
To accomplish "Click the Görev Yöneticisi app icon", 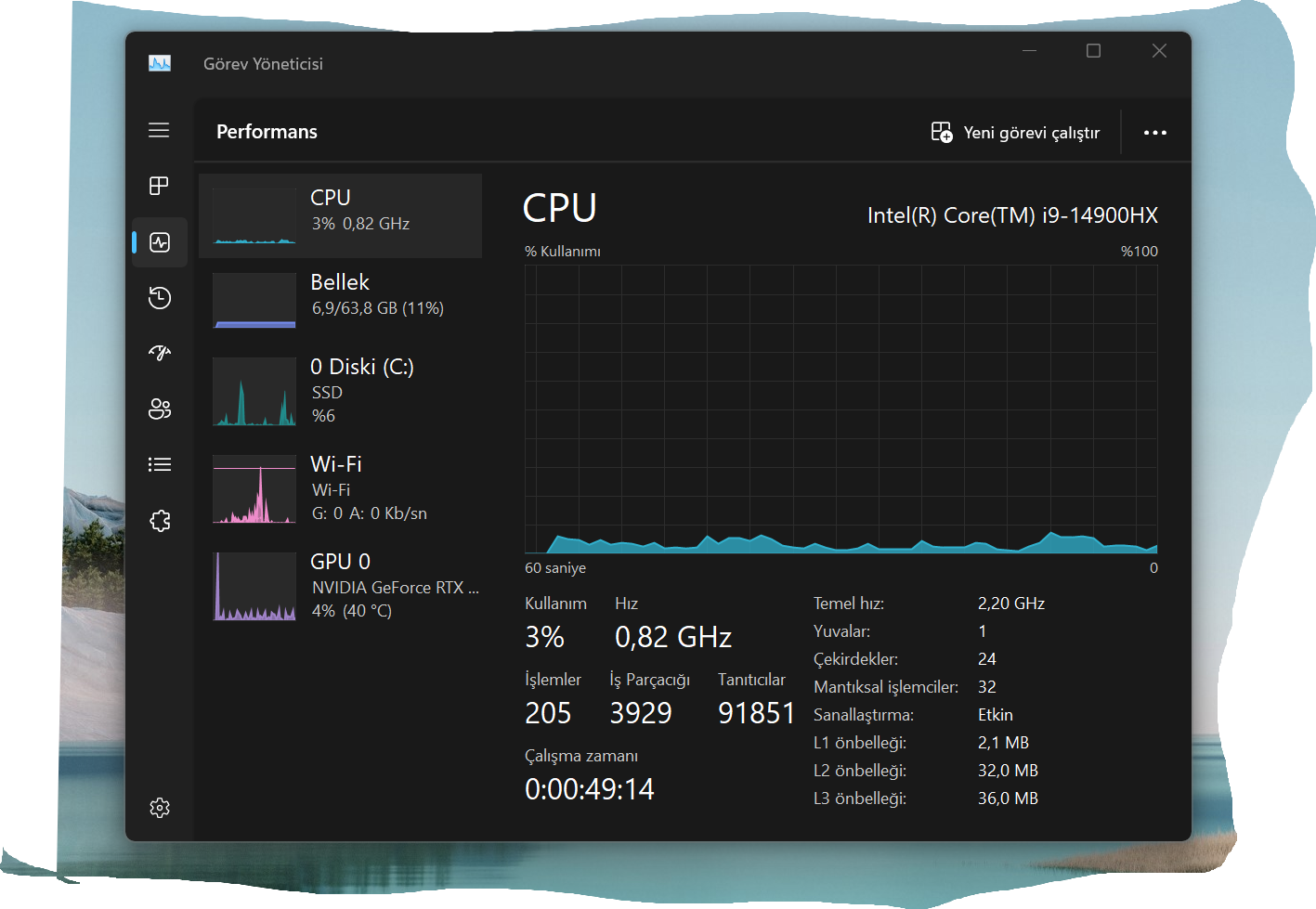I will (160, 63).
